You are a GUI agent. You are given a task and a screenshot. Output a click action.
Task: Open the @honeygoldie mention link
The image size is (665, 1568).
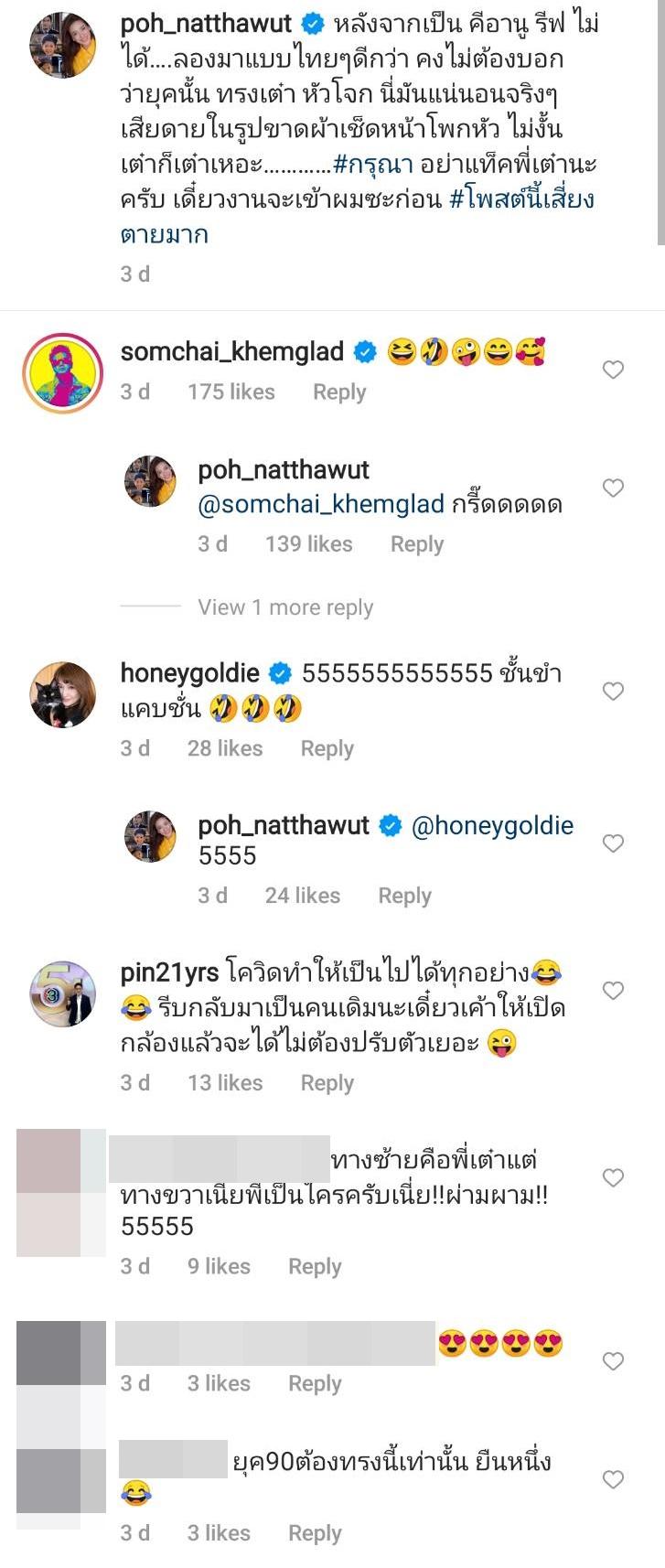pos(493,825)
